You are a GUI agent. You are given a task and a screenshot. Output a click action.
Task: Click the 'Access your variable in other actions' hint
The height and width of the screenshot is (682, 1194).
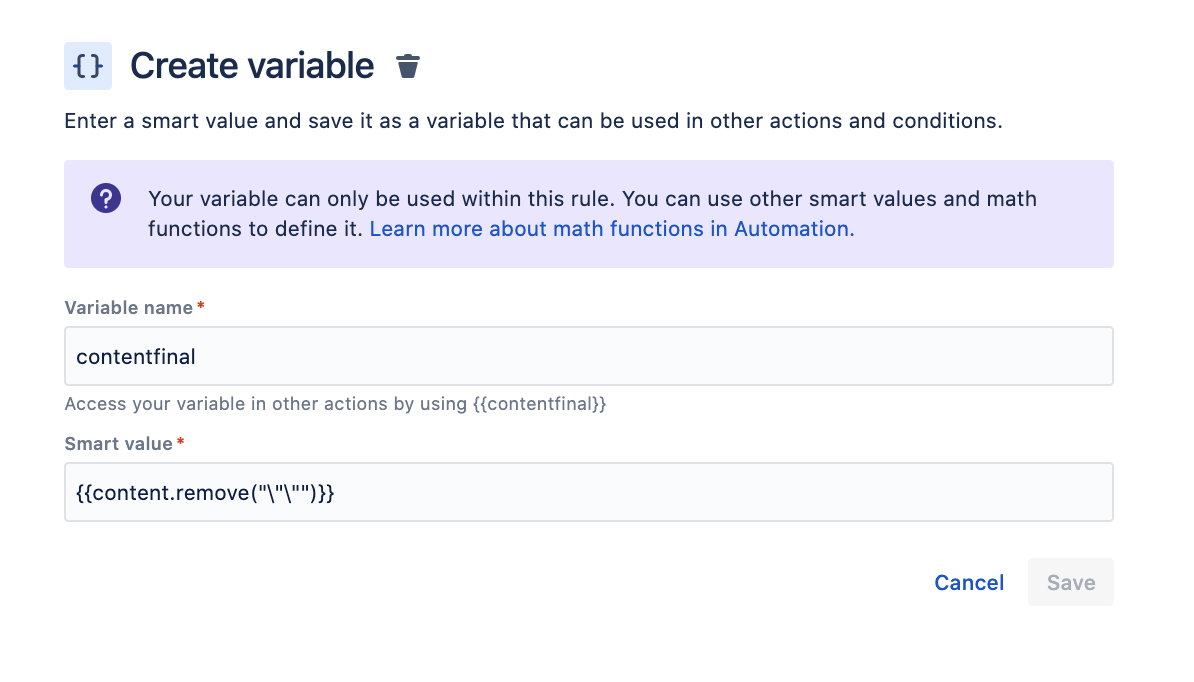pyautogui.click(x=265, y=405)
